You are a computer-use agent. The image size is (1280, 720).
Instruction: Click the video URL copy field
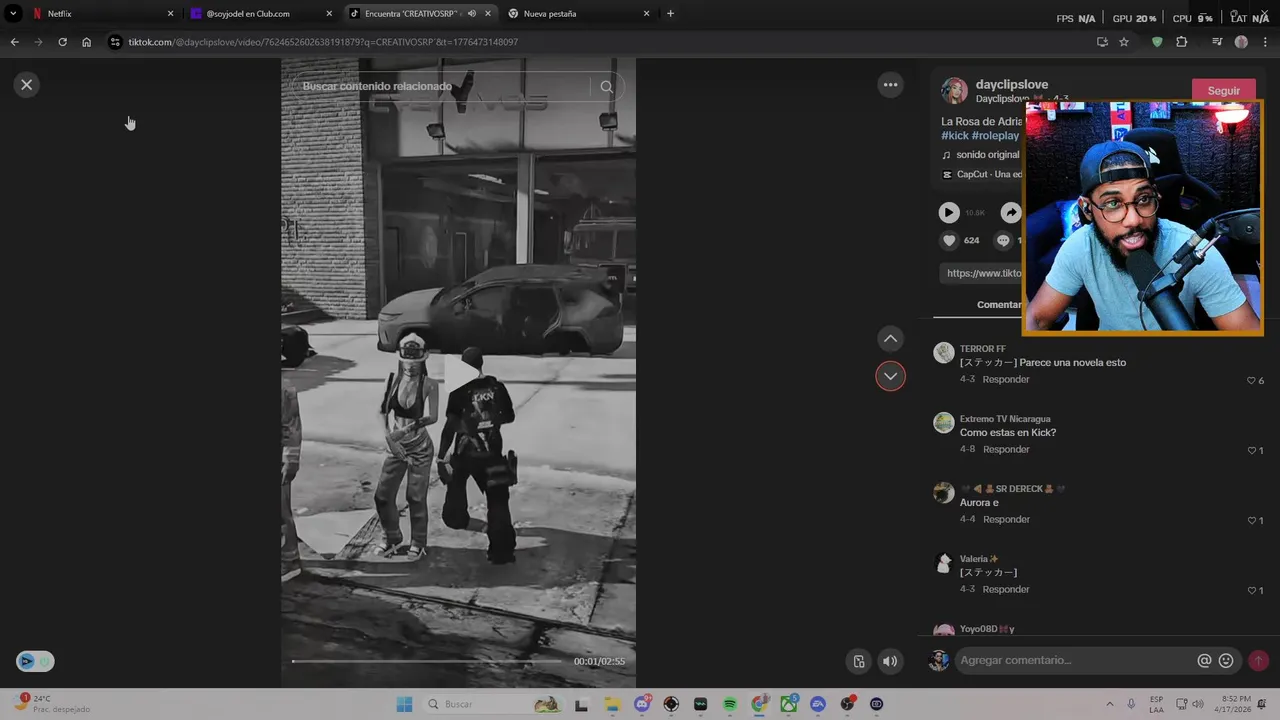(x=982, y=273)
